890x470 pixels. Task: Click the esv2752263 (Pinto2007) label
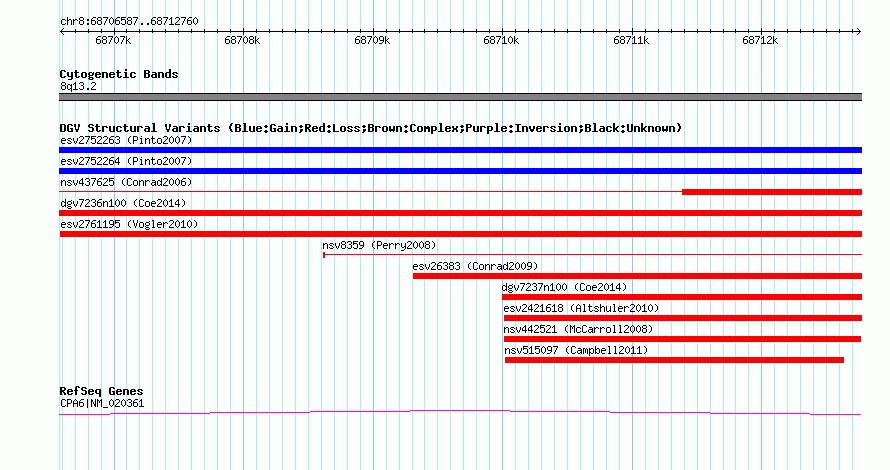(126, 140)
